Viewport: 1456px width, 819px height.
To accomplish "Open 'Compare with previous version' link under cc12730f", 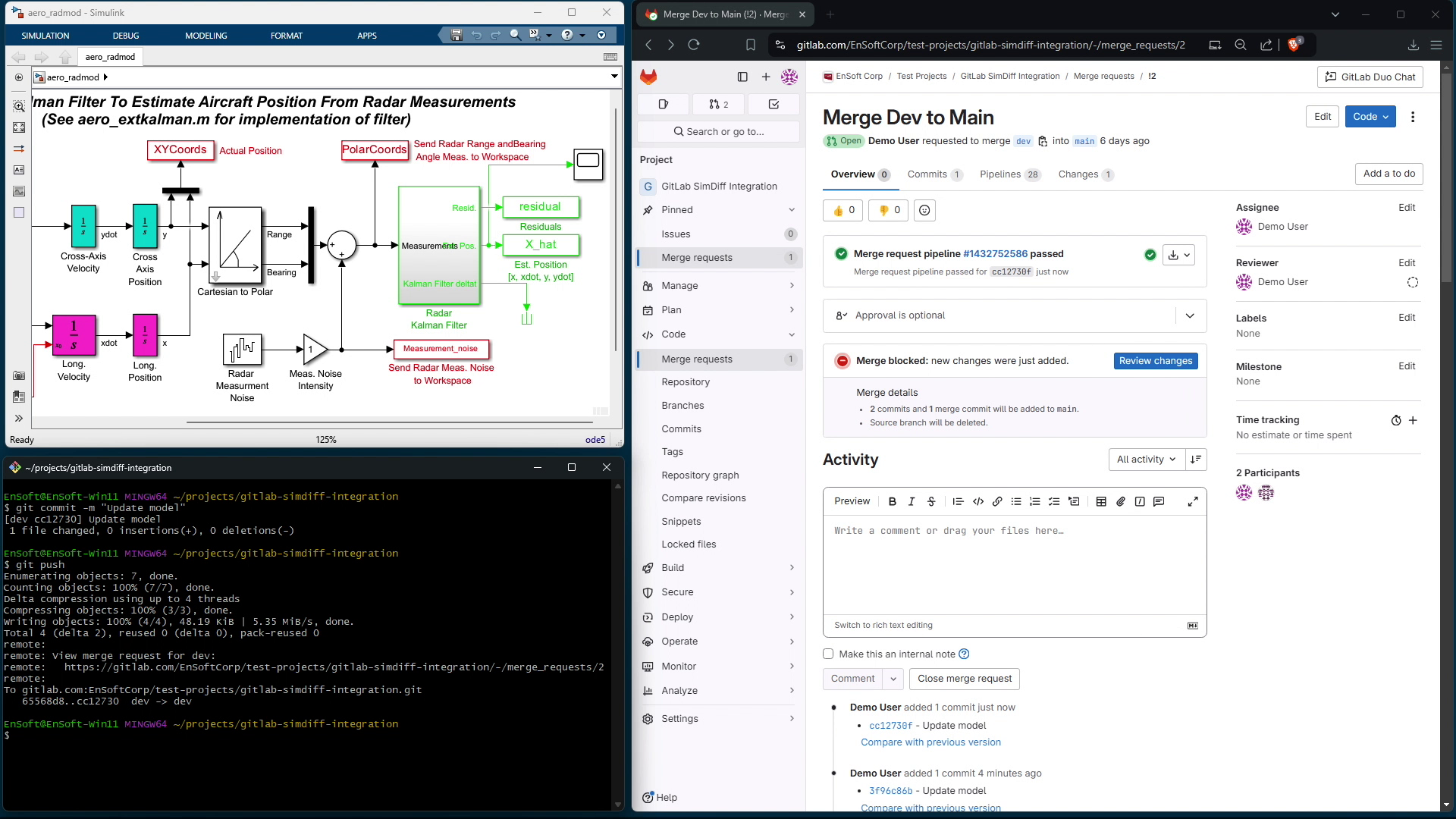I will [x=930, y=742].
